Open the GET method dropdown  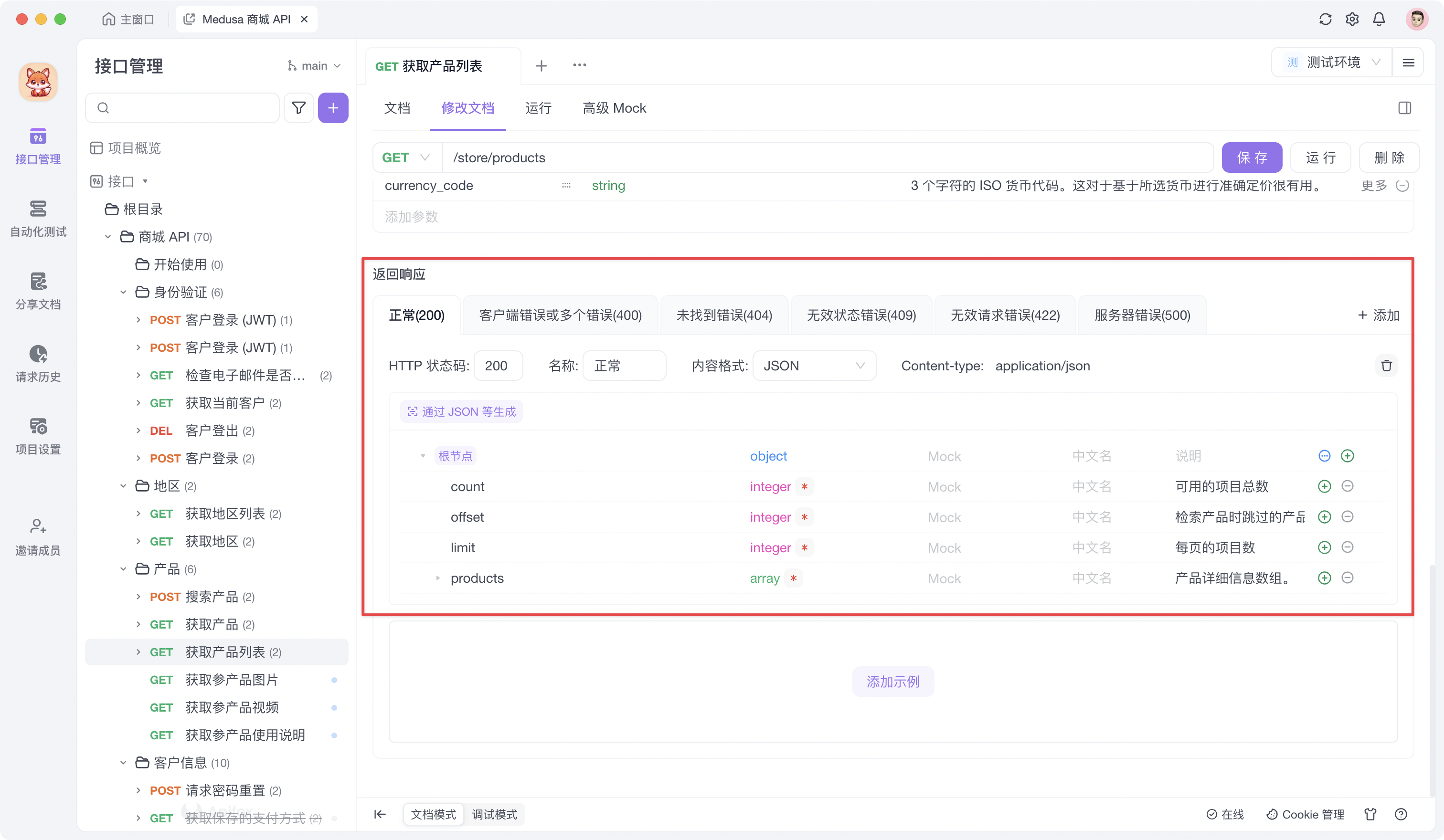pyautogui.click(x=406, y=157)
